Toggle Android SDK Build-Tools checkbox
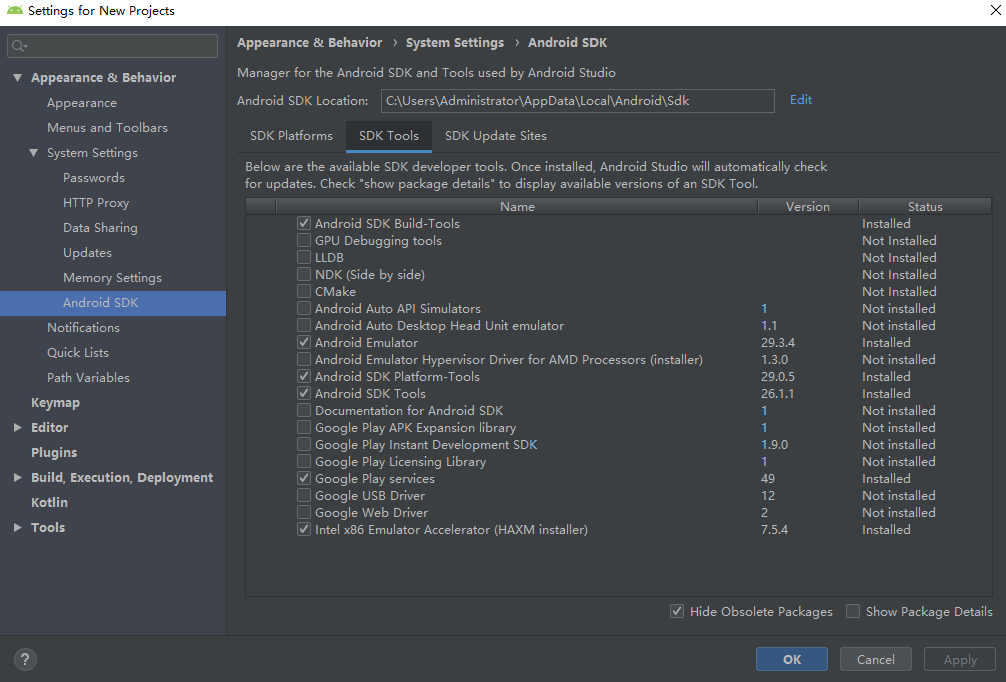The width and height of the screenshot is (1006, 682). coord(304,223)
